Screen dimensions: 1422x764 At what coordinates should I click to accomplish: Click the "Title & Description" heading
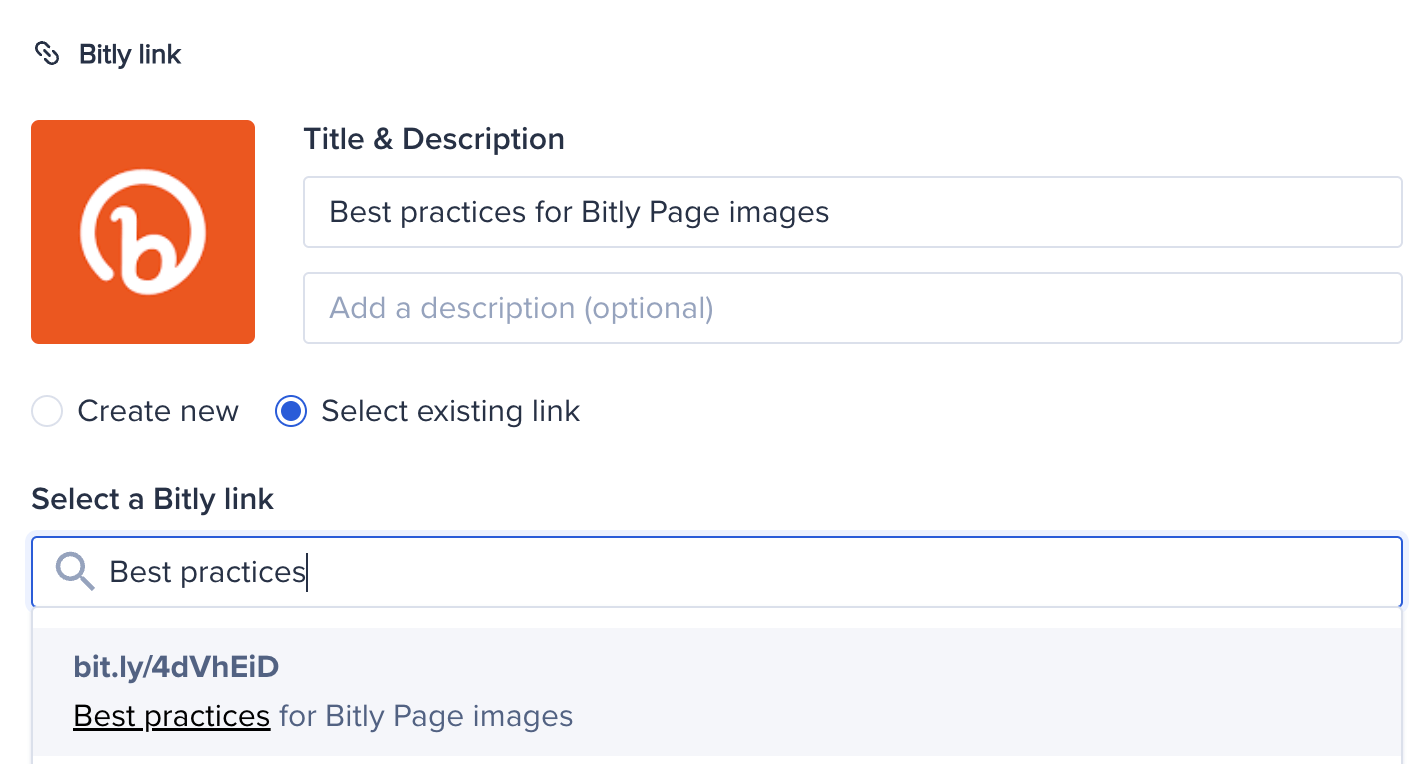434,139
